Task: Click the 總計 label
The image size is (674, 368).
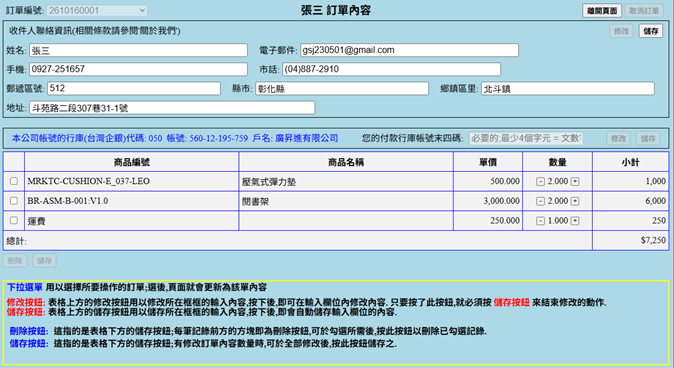Action: point(16,241)
